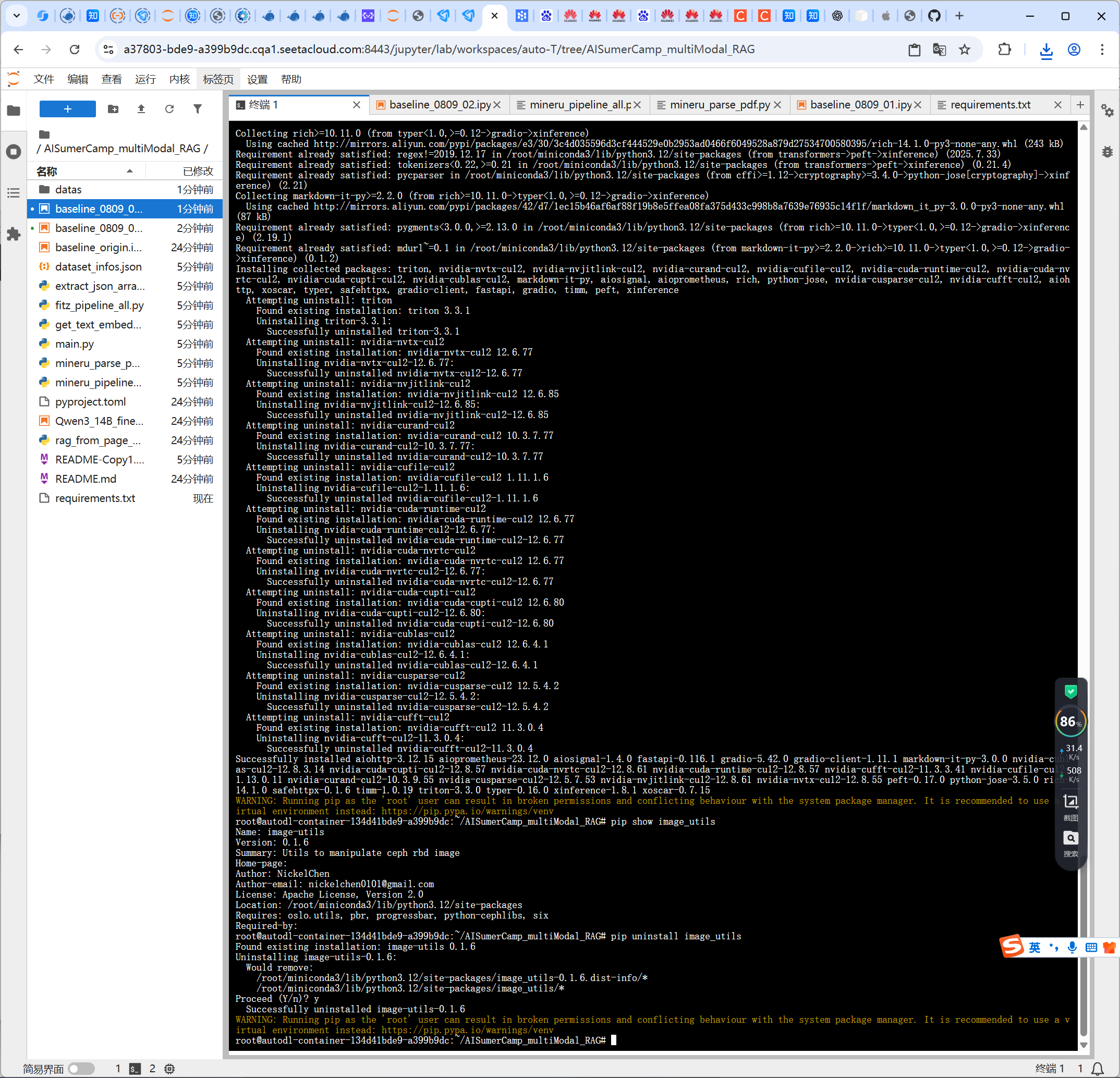
Task: Open the browser extensions puzzle icon
Action: pyautogui.click(x=1004, y=50)
